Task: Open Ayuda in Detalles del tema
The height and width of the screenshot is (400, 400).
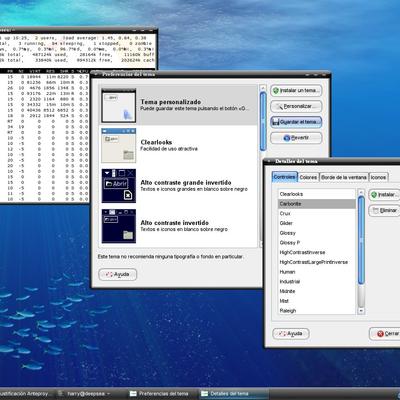Action: (291, 334)
